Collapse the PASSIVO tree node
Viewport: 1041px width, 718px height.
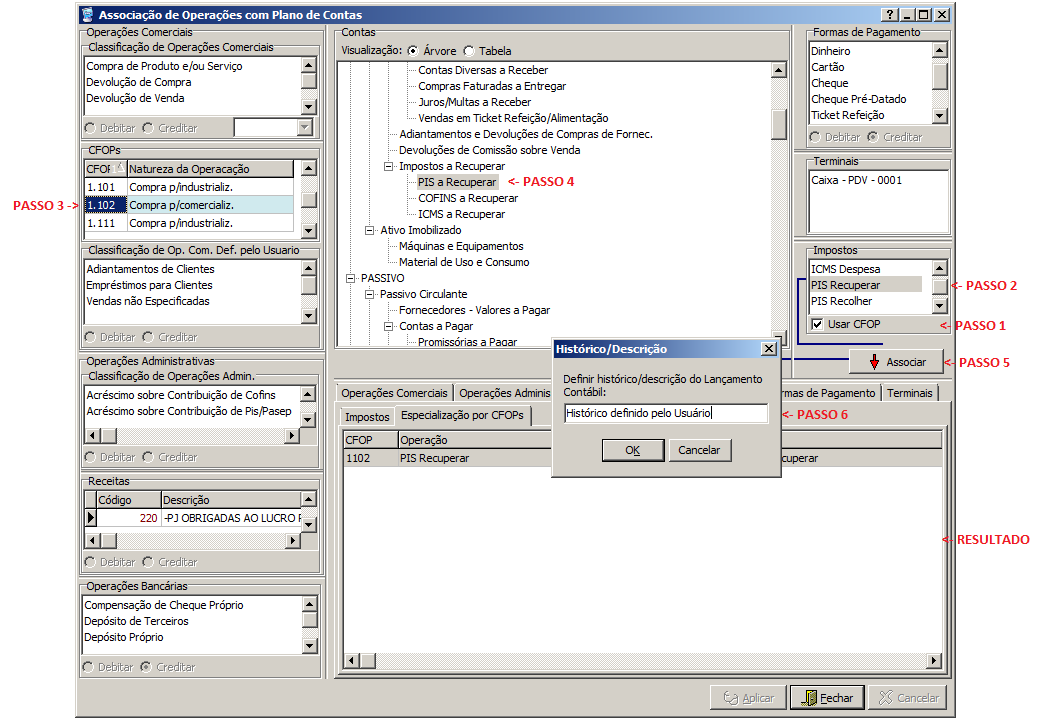351,278
